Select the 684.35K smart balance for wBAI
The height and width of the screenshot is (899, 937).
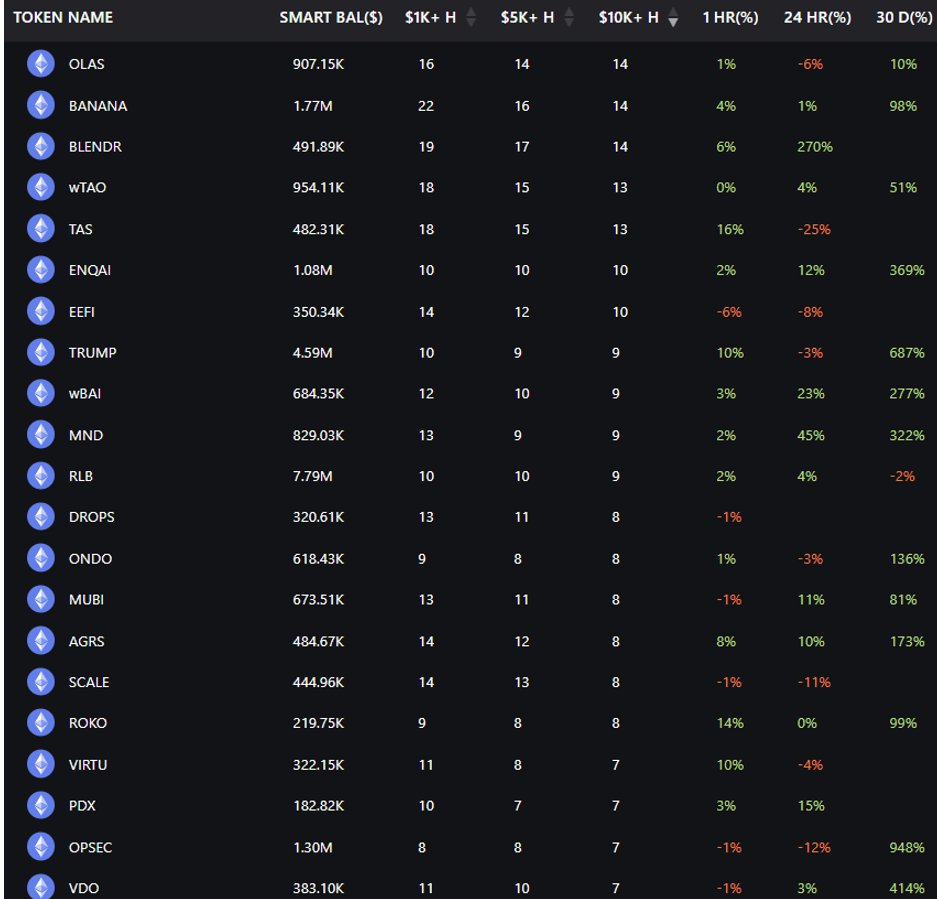318,393
